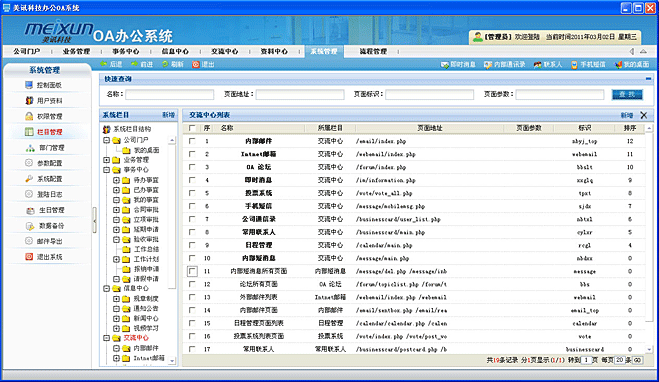Collapse the 交流中心 tree node
The width and height of the screenshot is (659, 382).
pos(106,338)
